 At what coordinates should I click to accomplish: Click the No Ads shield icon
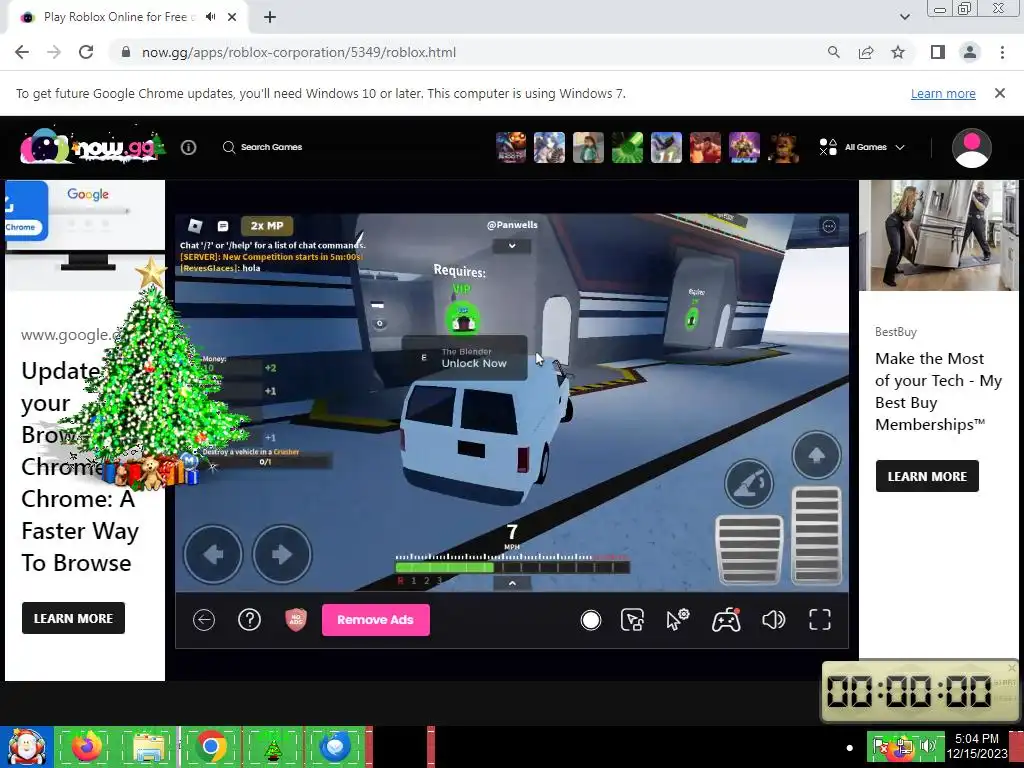[296, 620]
